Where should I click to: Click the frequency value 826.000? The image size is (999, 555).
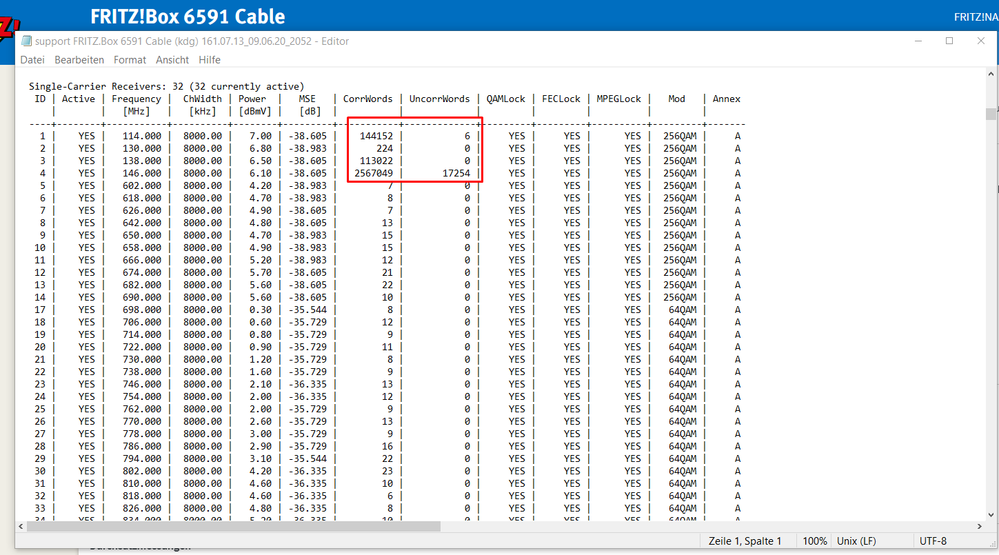pyautogui.click(x=142, y=508)
